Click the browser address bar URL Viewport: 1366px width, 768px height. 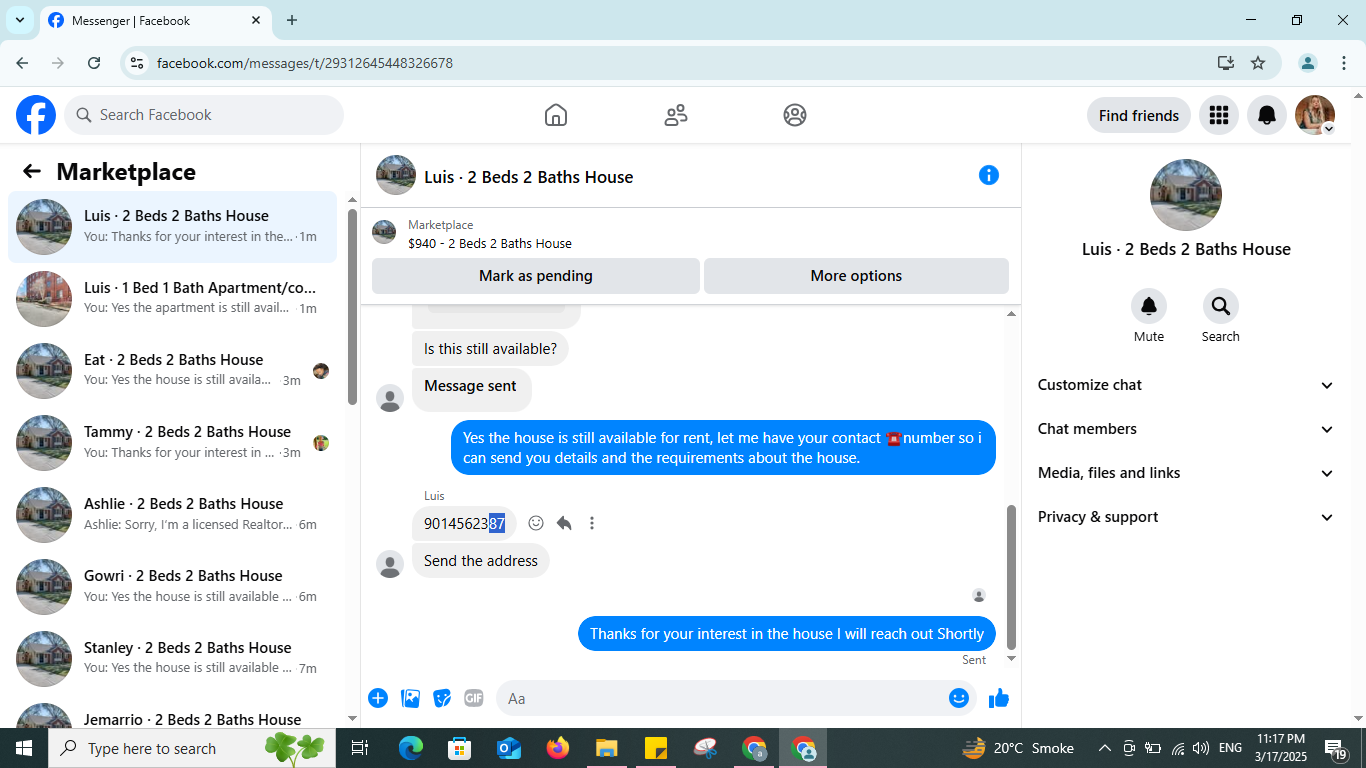click(305, 63)
